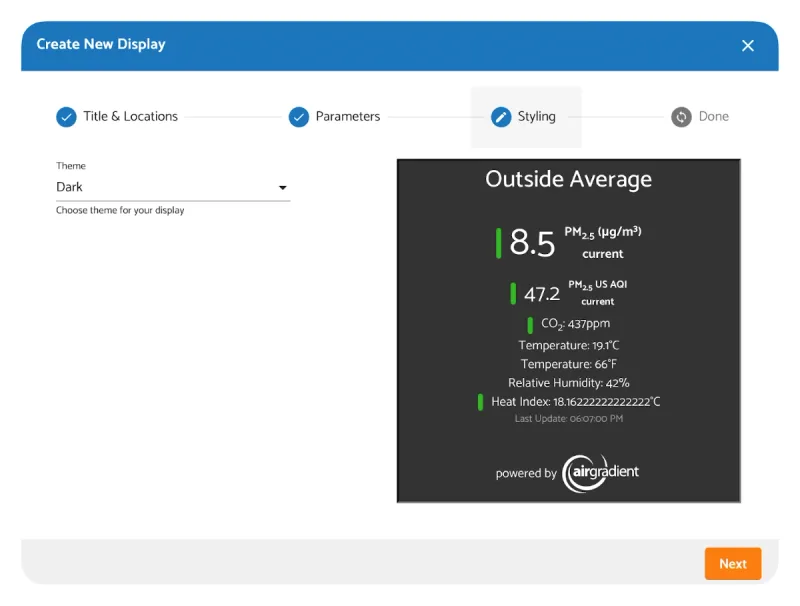This screenshot has width=800, height=606.
Task: Click the Done step refresh icon
Action: pos(681,117)
